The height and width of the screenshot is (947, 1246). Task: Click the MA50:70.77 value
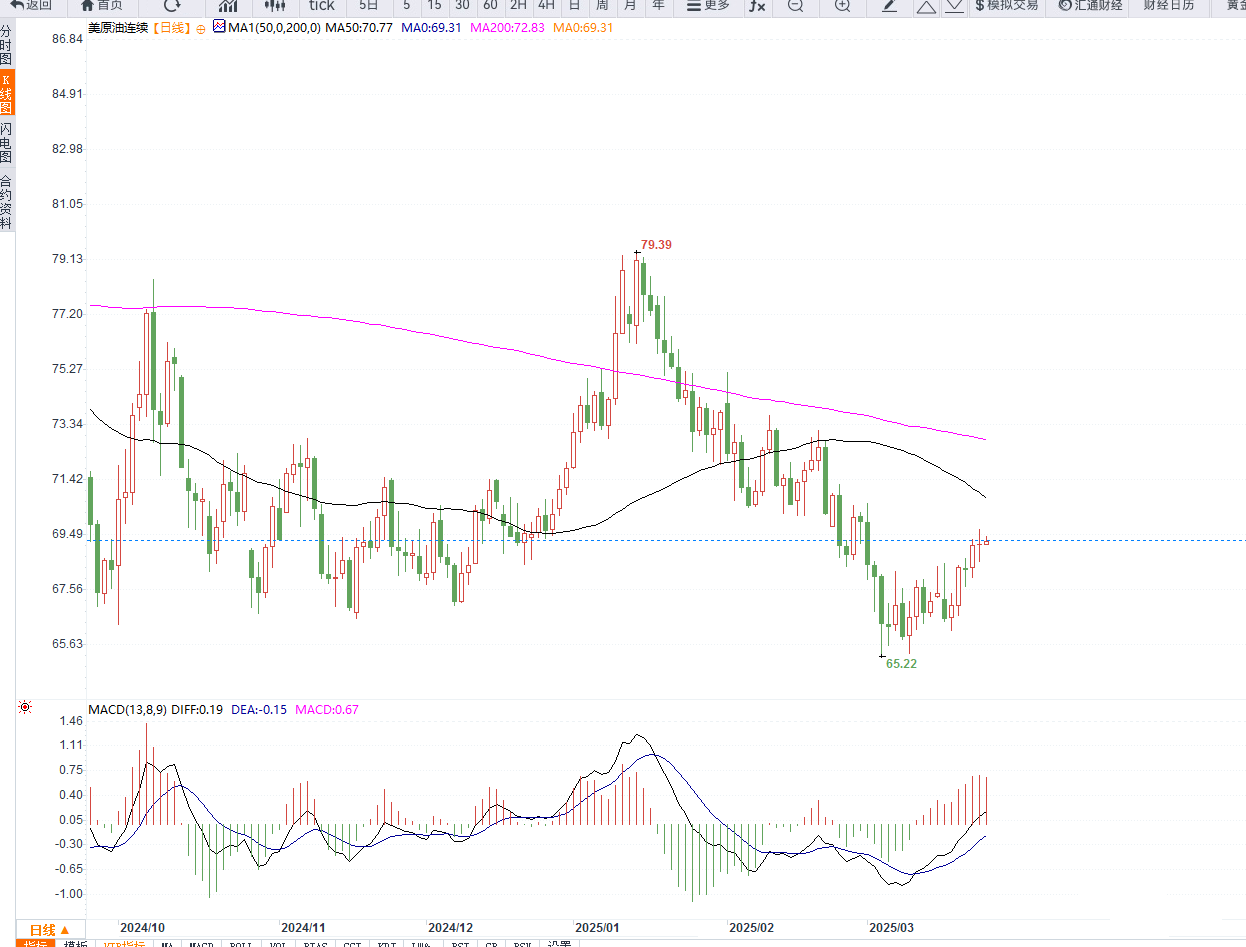(x=359, y=28)
